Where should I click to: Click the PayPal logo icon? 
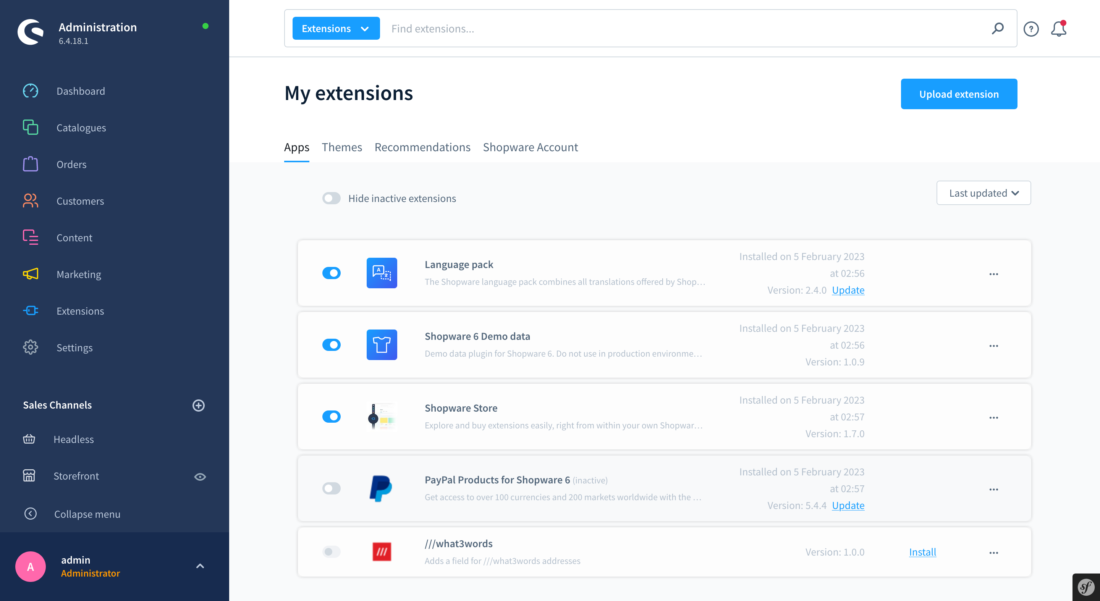[x=382, y=488]
